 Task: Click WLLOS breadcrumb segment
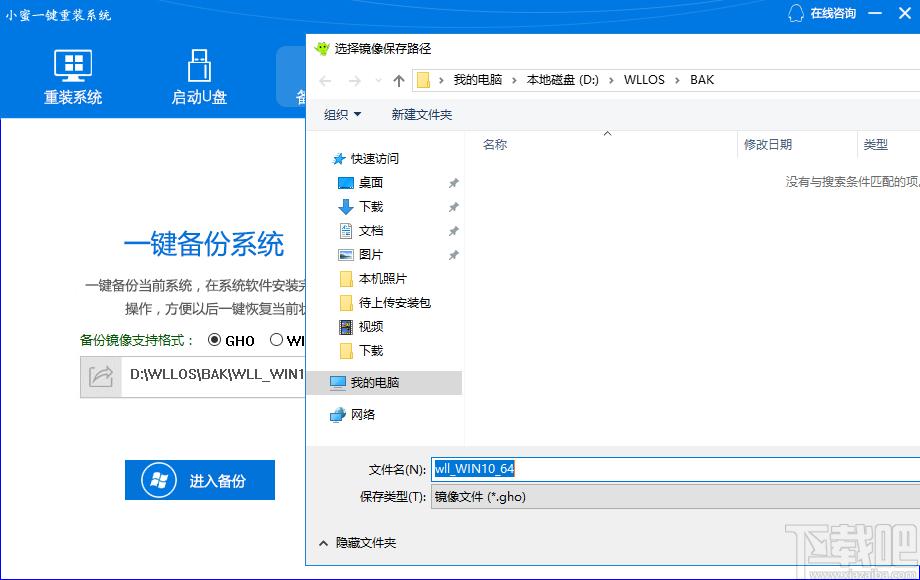tap(644, 80)
